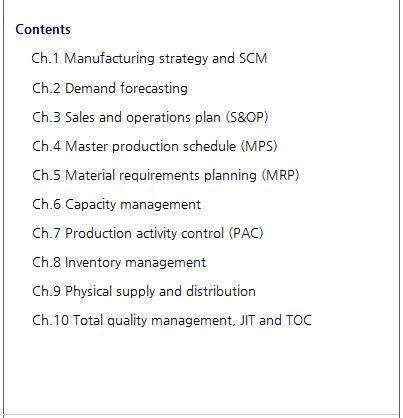Open Ch.2 Demand forecasting
403x418 pixels.
pyautogui.click(x=110, y=88)
